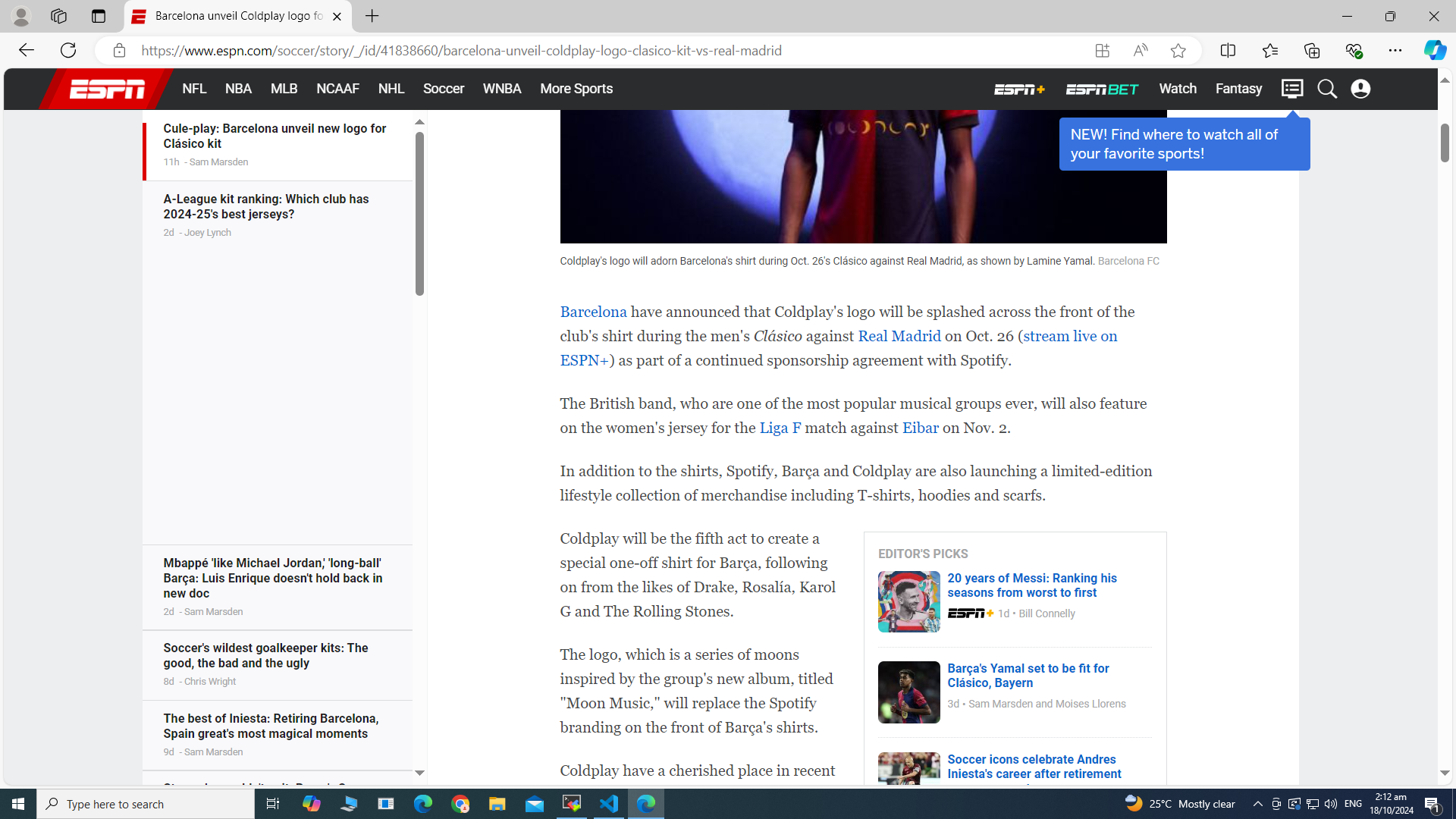
Task: Open Windows Start menu
Action: pyautogui.click(x=18, y=804)
